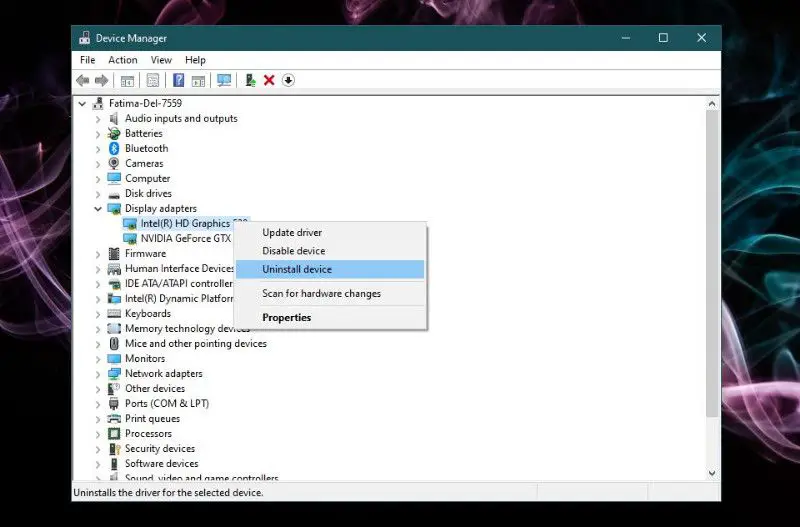Select the Mice and other pointing devices icon
Viewport: 800px width, 527px height.
pos(114,344)
